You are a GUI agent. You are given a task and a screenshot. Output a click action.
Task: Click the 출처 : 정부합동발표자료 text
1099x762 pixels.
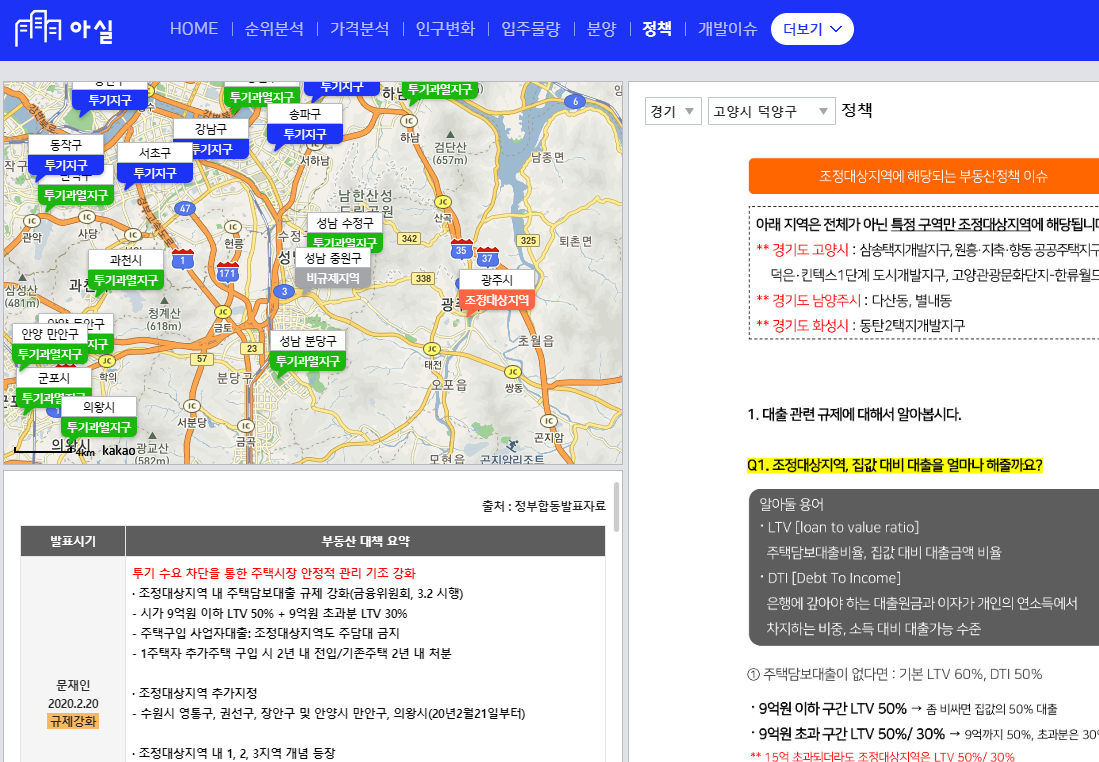tap(544, 505)
